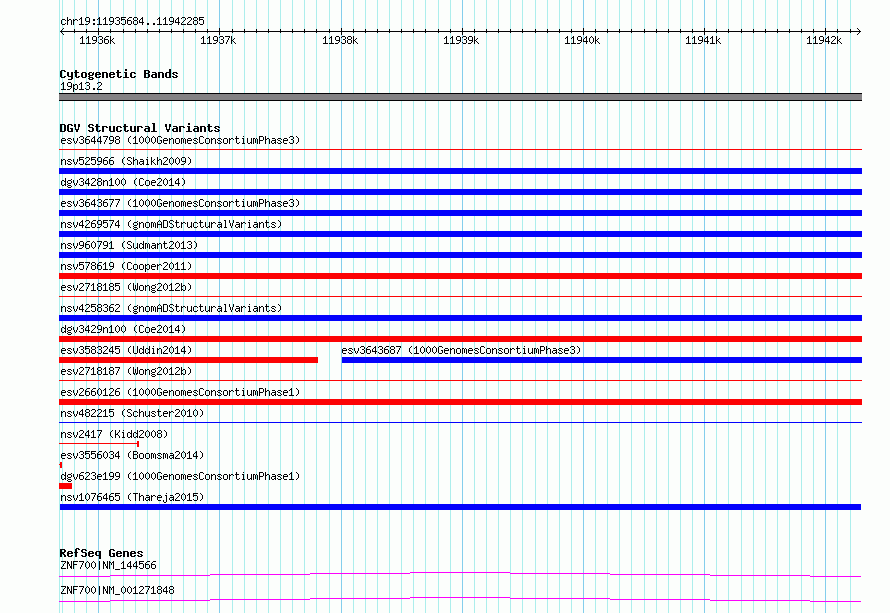Select the nsv1076465 (Thareja2015) blue bar

[x=460, y=507]
